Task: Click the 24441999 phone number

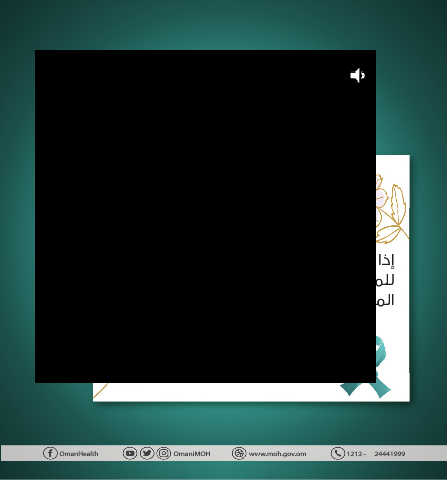Action: pos(390,454)
